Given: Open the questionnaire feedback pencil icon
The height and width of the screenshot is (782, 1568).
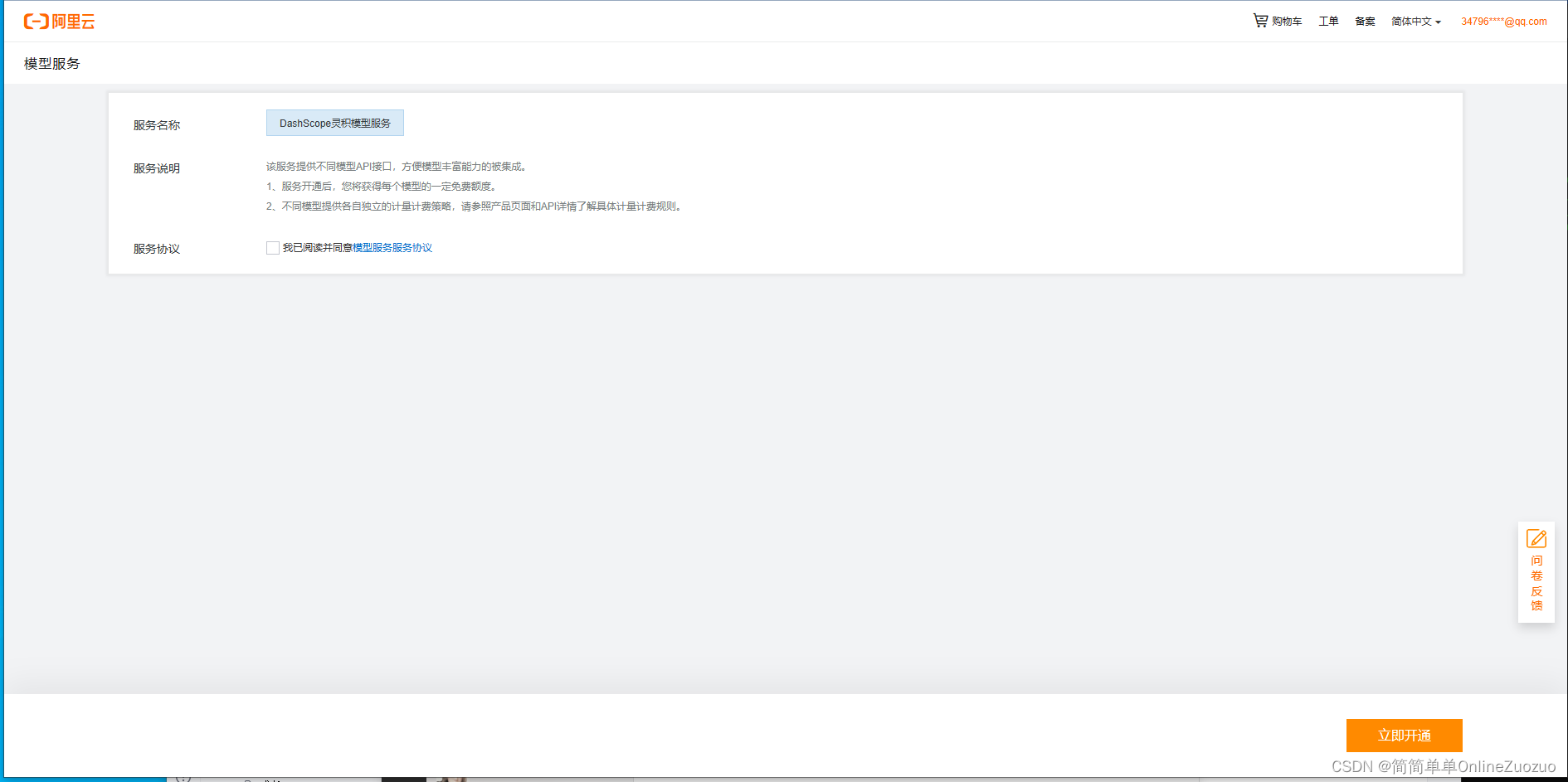Looking at the screenshot, I should coord(1536,539).
